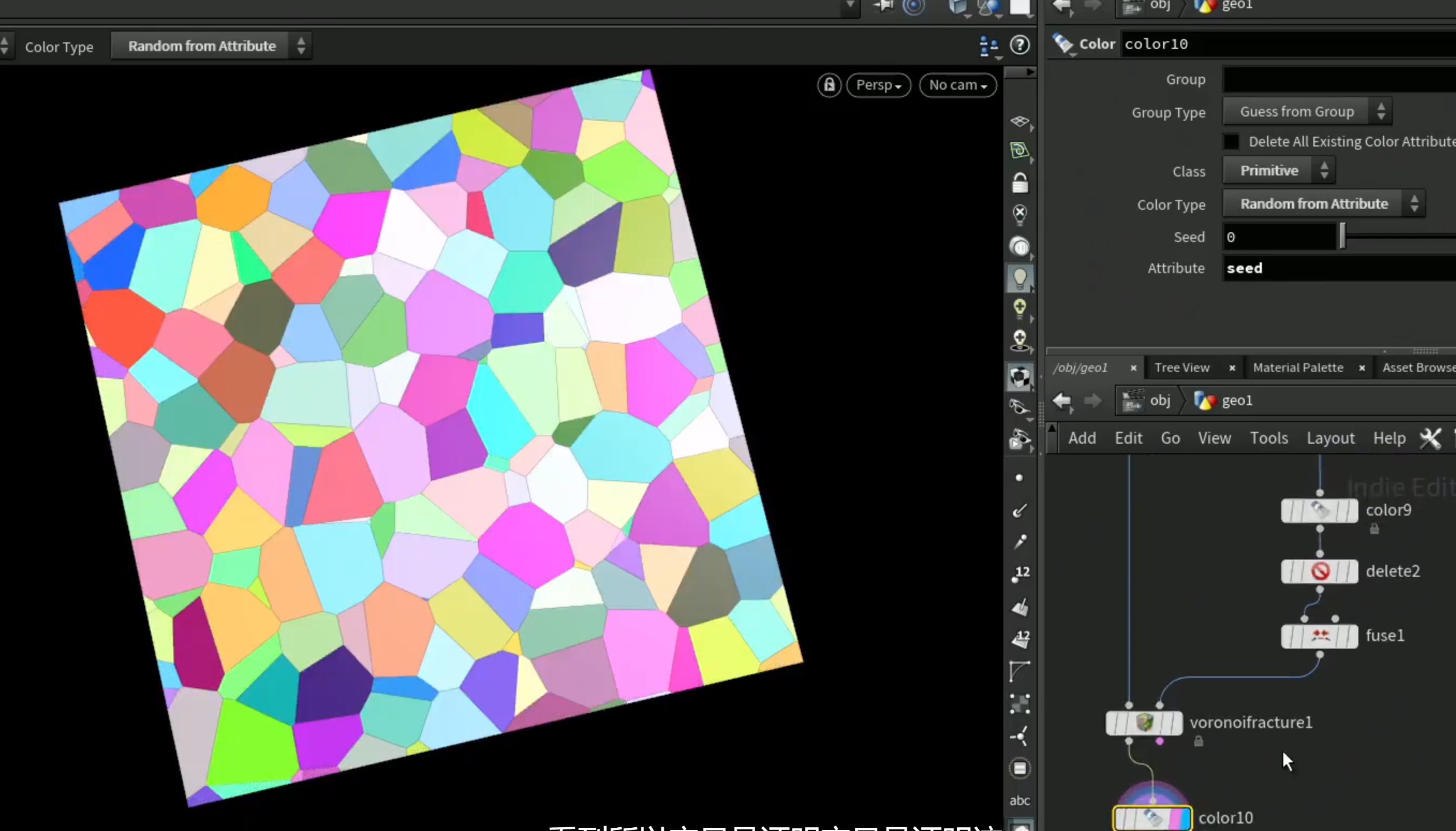Lock the viewport camera view
This screenshot has height=831, width=1456.
(x=829, y=85)
